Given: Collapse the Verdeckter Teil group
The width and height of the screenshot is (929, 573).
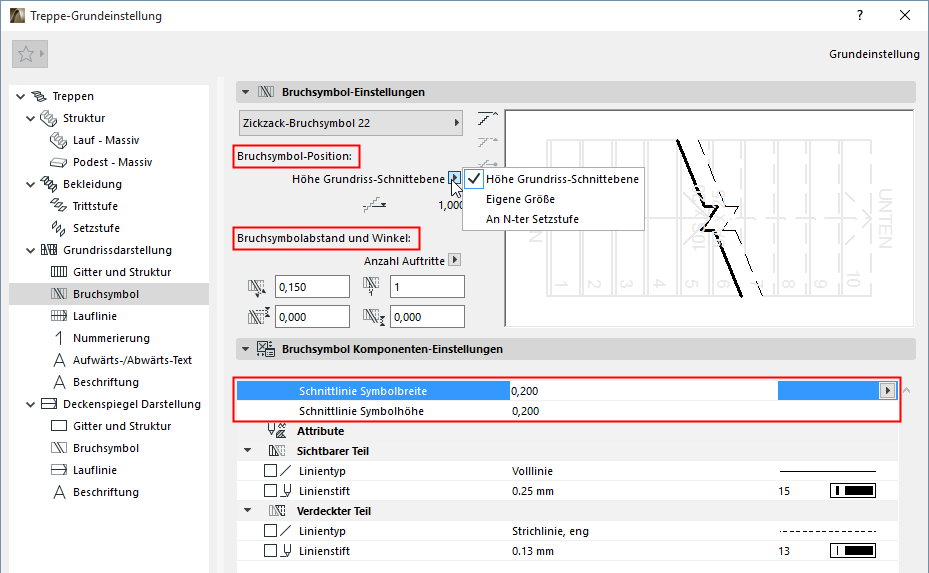Looking at the screenshot, I should [x=248, y=510].
